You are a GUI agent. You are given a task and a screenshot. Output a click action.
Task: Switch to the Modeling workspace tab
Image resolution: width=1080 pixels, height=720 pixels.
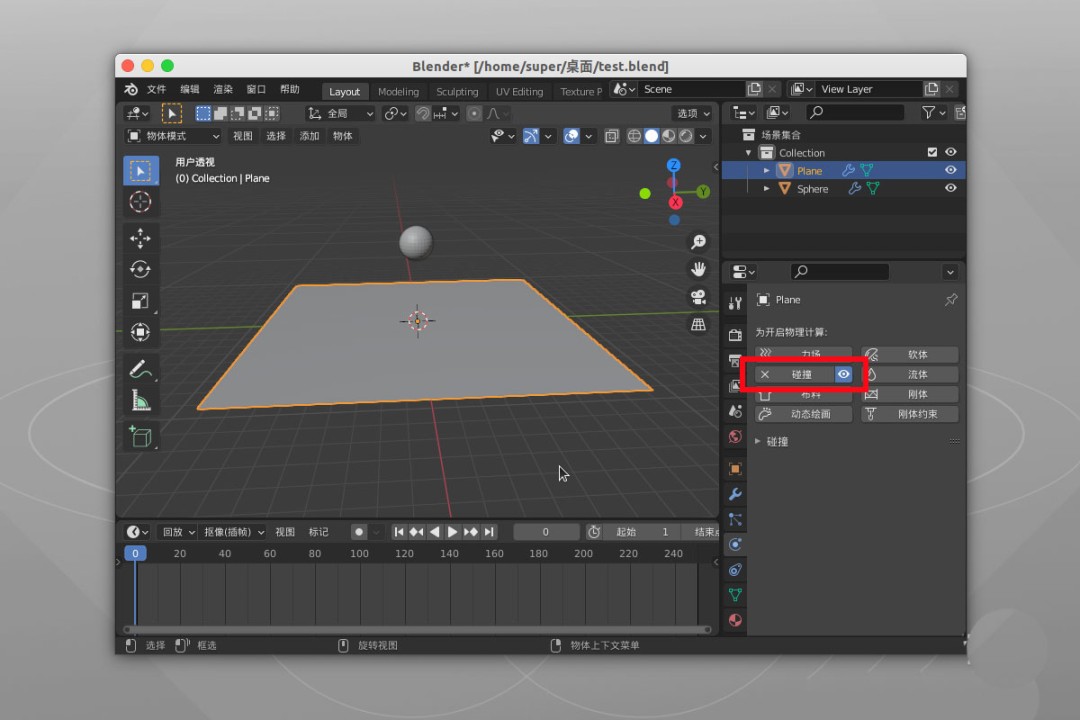click(399, 91)
